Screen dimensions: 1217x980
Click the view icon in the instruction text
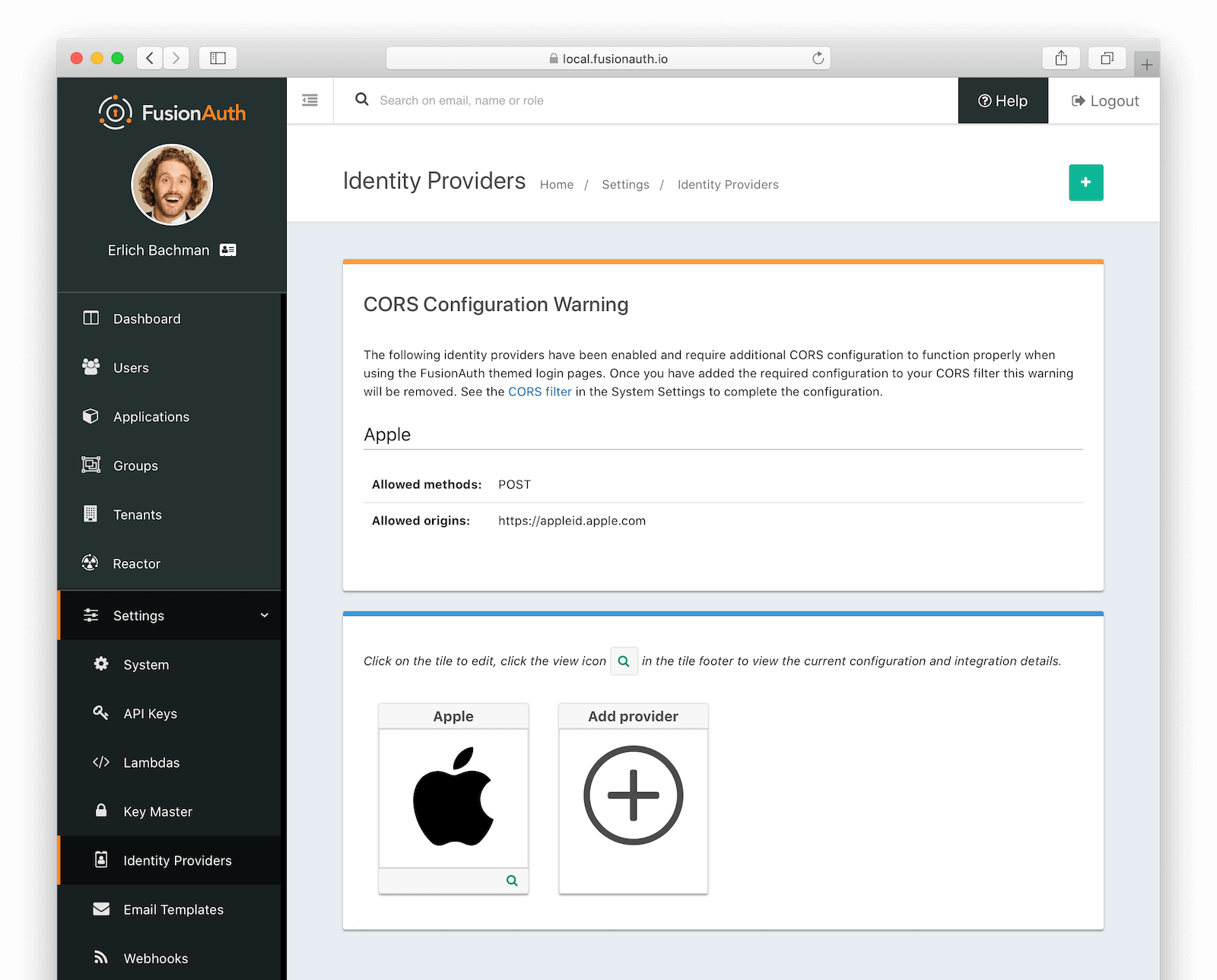[624, 661]
